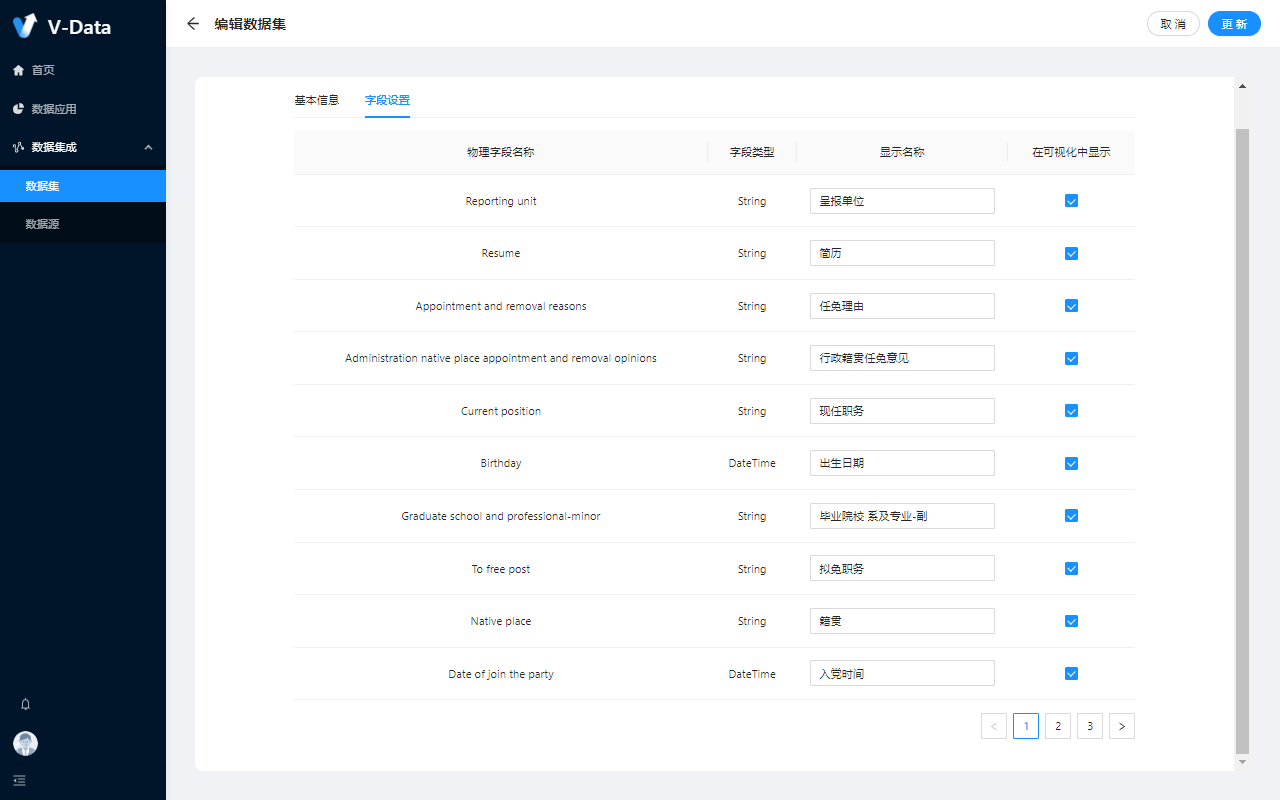Click the V-Data logo icon

pyautogui.click(x=25, y=26)
